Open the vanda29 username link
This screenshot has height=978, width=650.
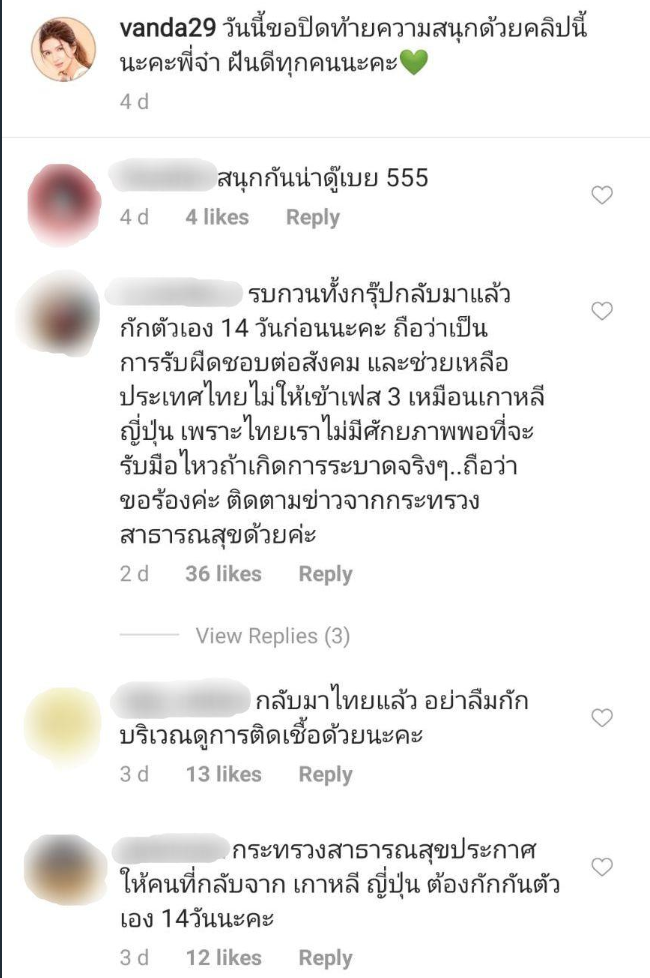tap(167, 28)
